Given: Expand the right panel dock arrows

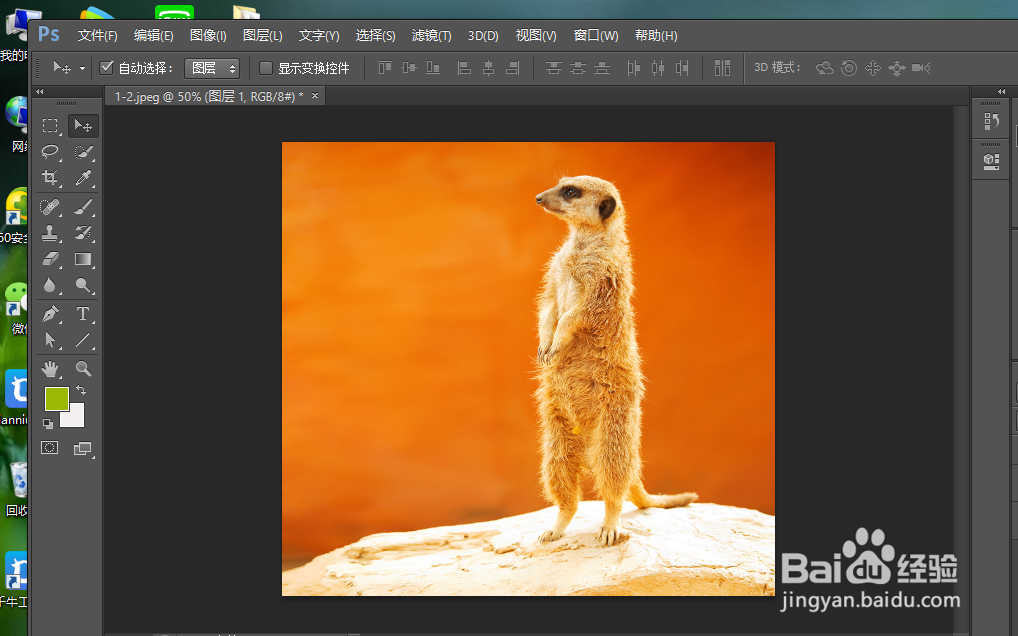Looking at the screenshot, I should [1000, 92].
